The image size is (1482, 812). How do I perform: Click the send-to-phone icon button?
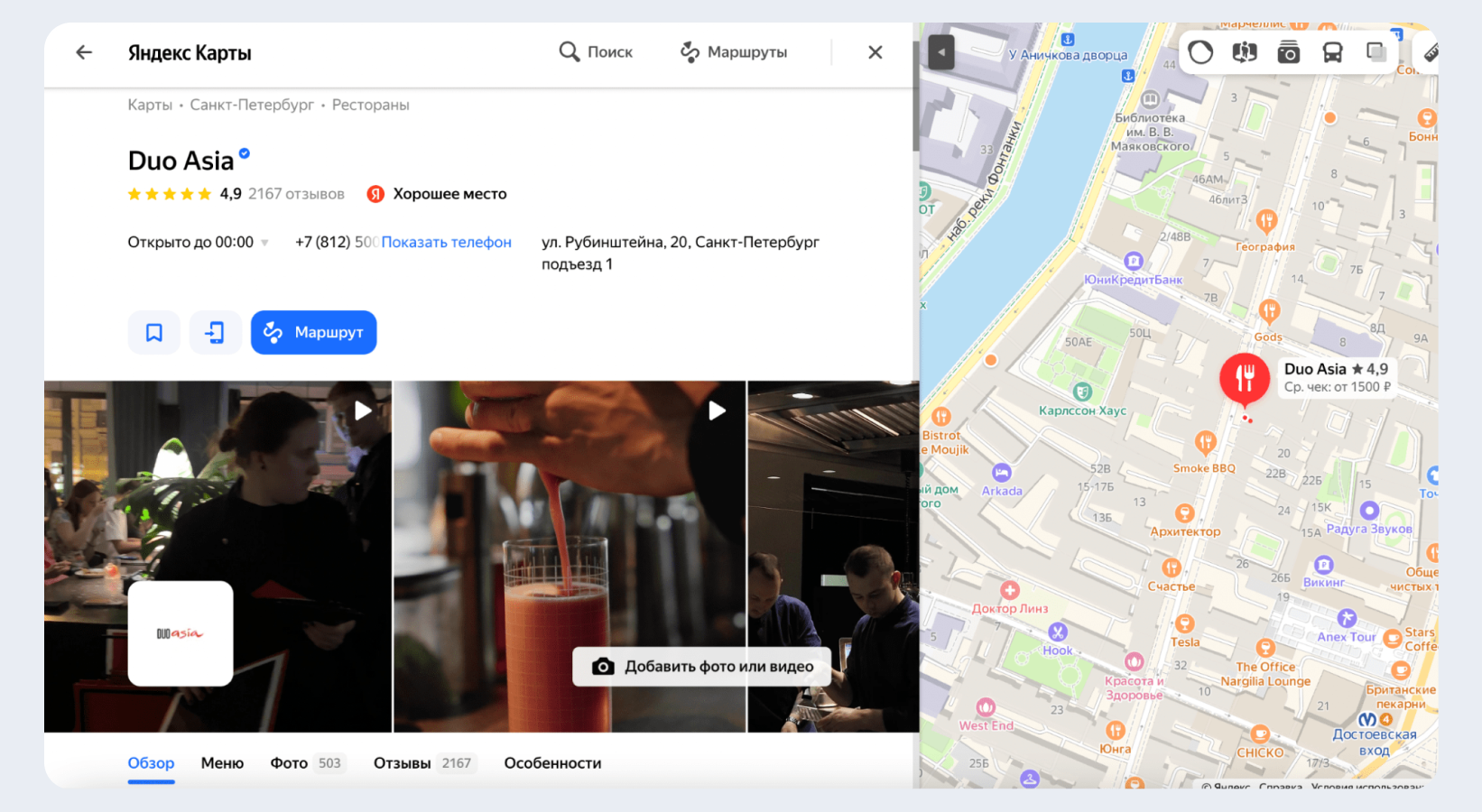click(x=215, y=332)
